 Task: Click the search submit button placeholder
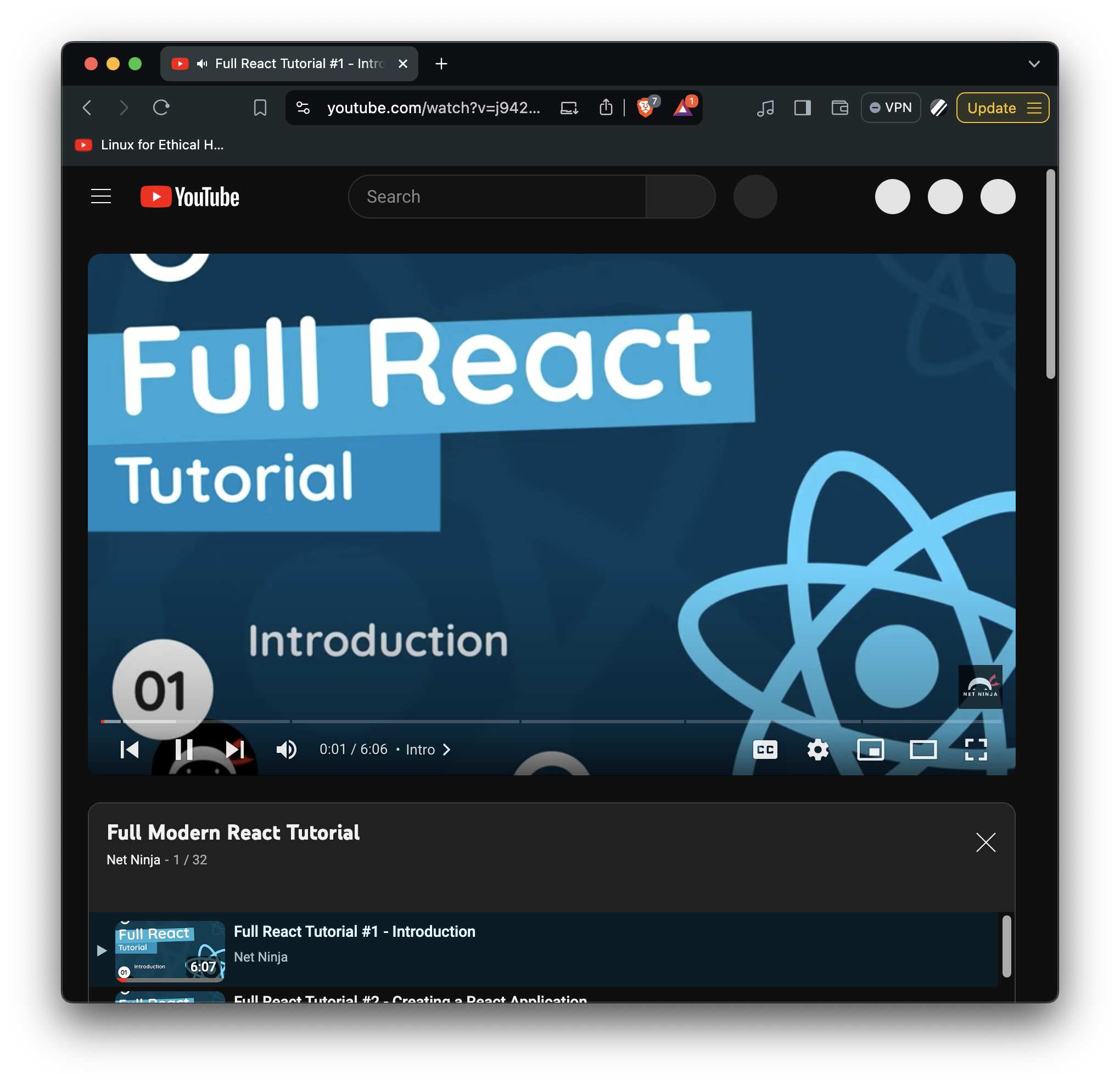pos(680,197)
